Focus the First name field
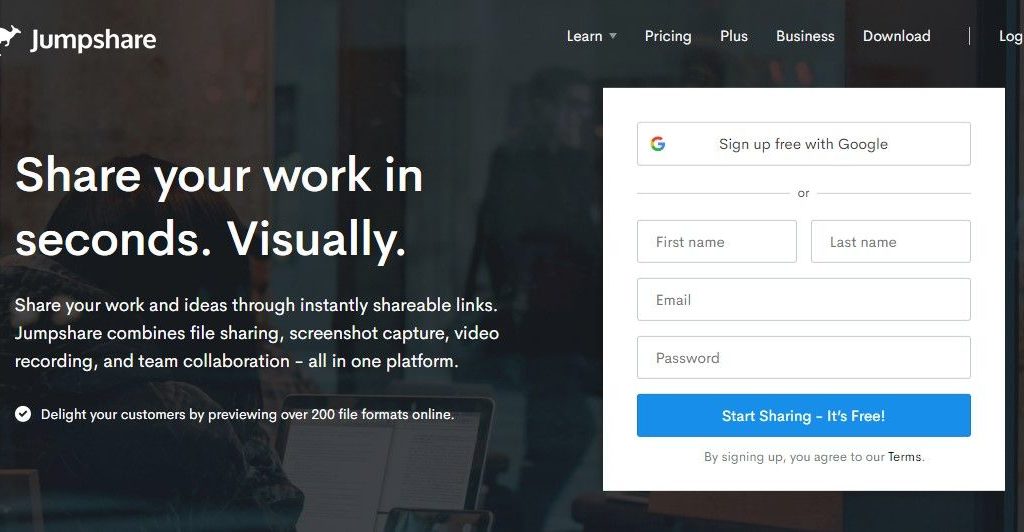The height and width of the screenshot is (532, 1024). coord(716,242)
